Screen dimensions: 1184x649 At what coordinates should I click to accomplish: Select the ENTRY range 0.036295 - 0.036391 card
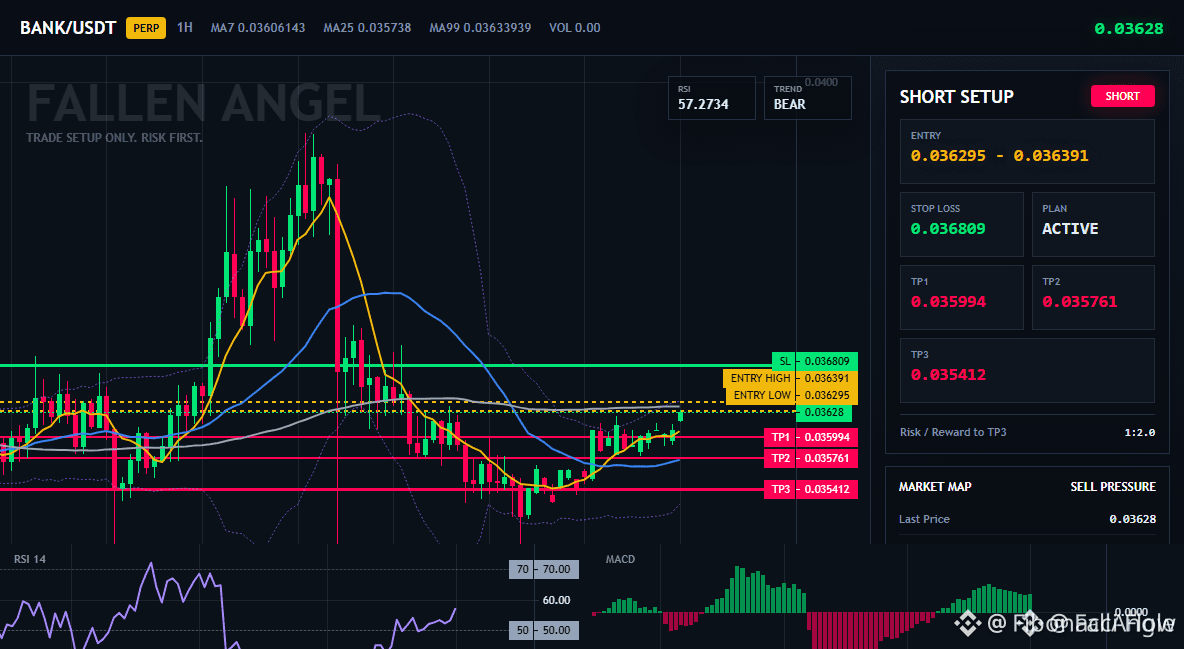click(1027, 151)
